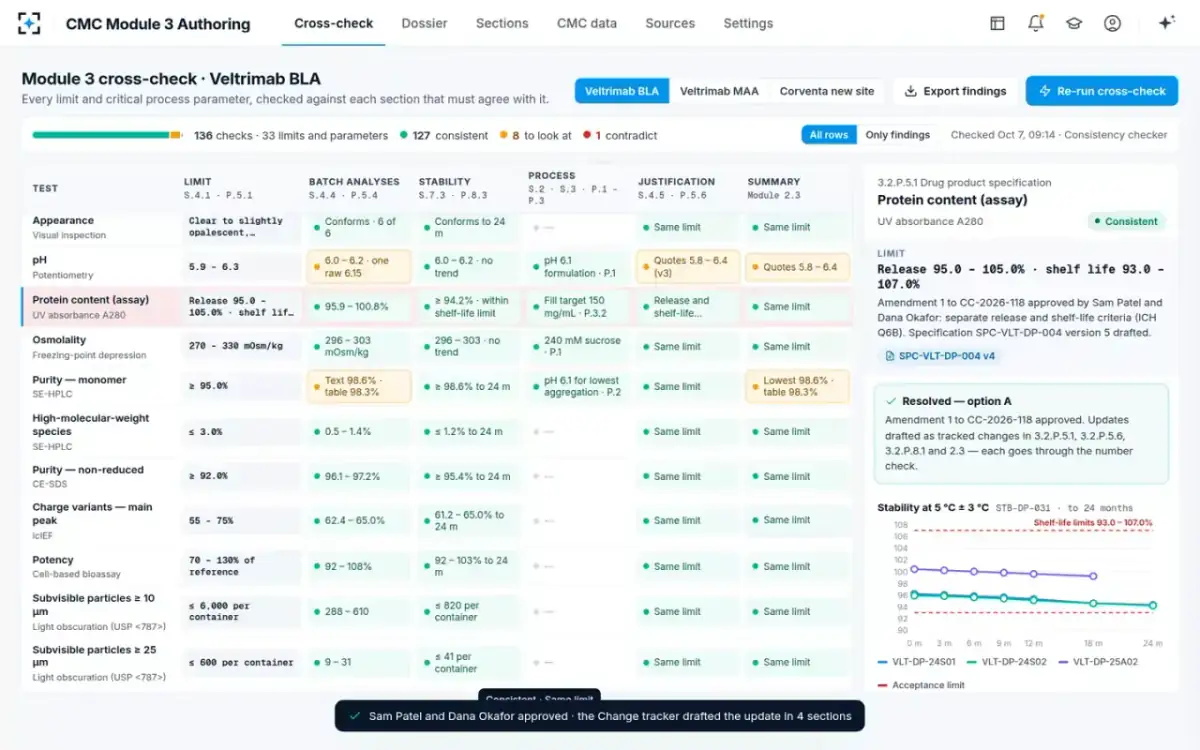Open the Settings tab

748,23
